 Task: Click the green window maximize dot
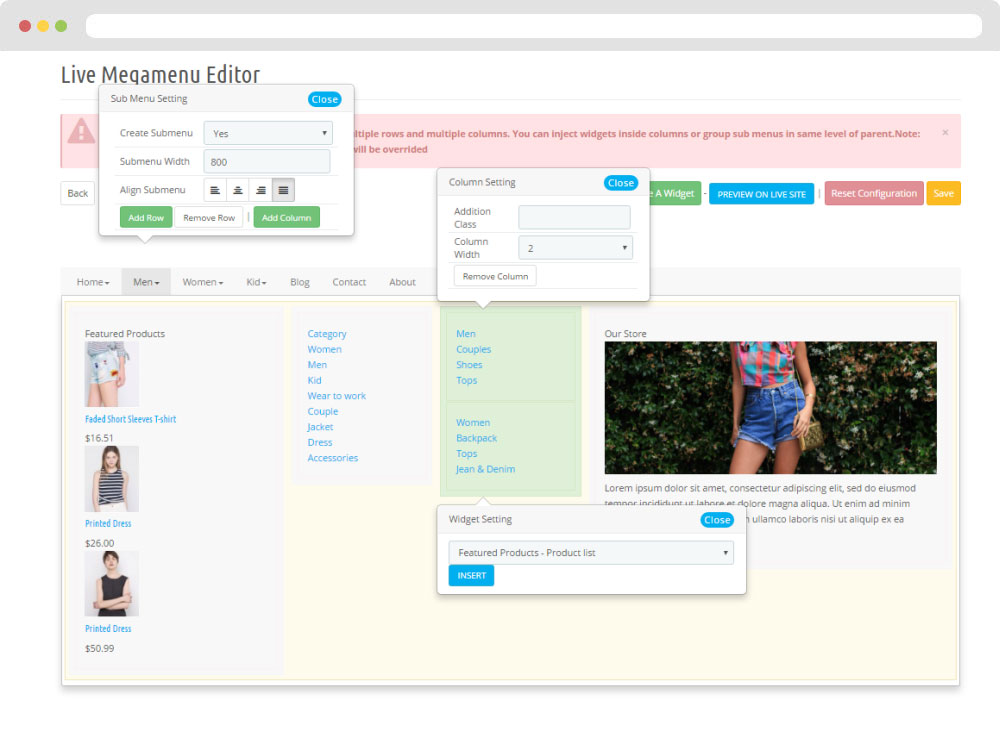[61, 26]
